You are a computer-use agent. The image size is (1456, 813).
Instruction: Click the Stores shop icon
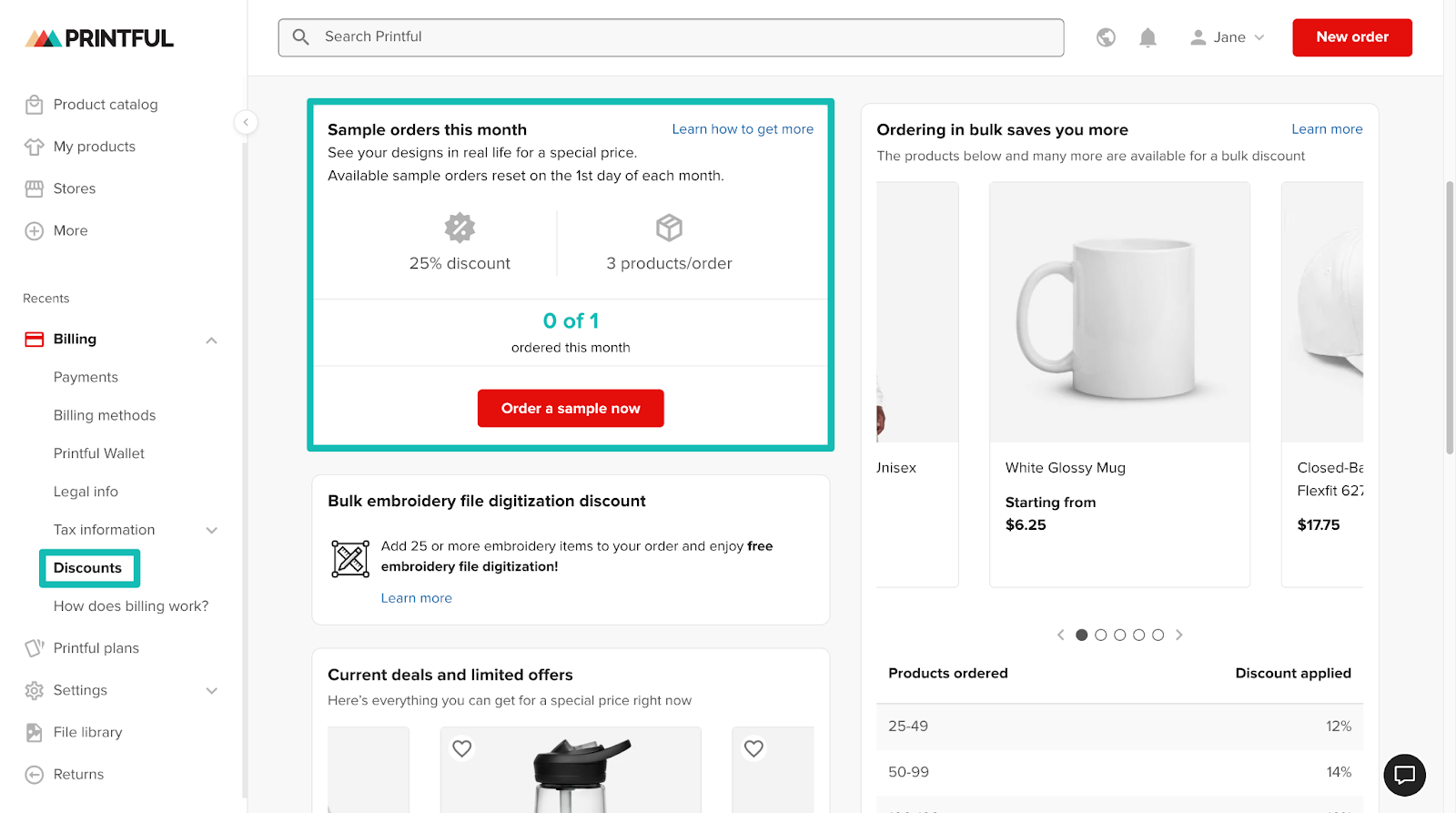[34, 188]
